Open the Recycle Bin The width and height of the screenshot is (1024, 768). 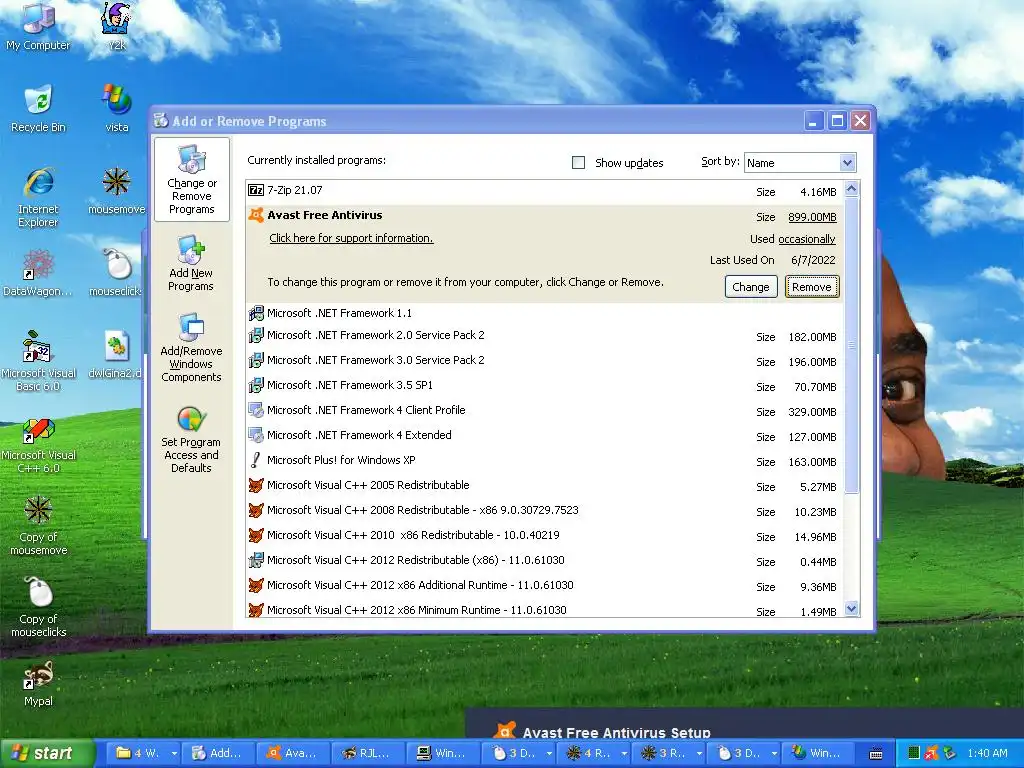[38, 108]
